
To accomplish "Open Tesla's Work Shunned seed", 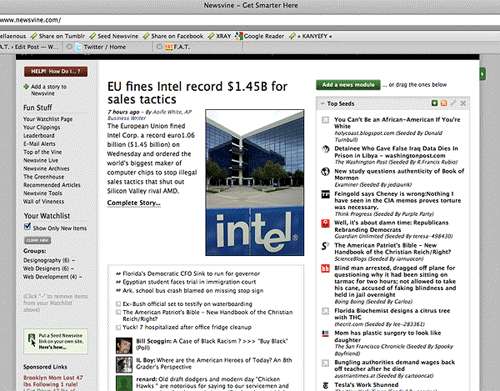I will [x=366, y=385].
